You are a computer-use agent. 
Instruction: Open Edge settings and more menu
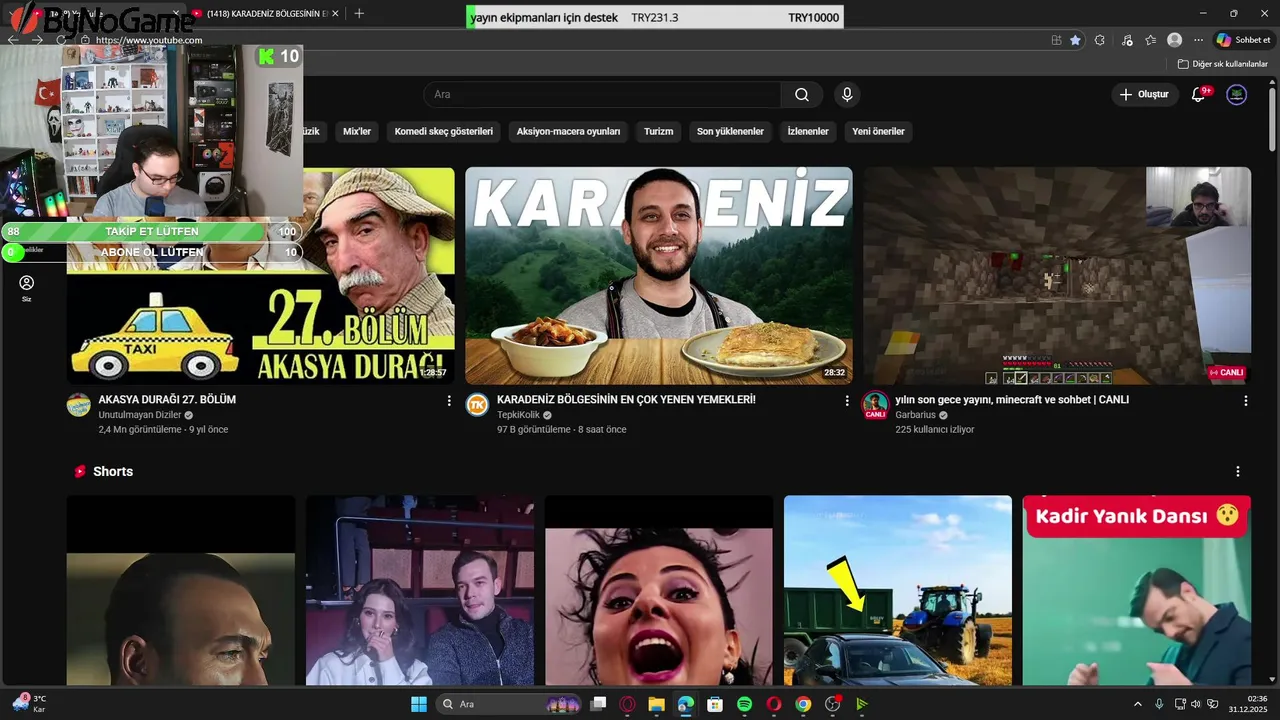[x=1198, y=40]
